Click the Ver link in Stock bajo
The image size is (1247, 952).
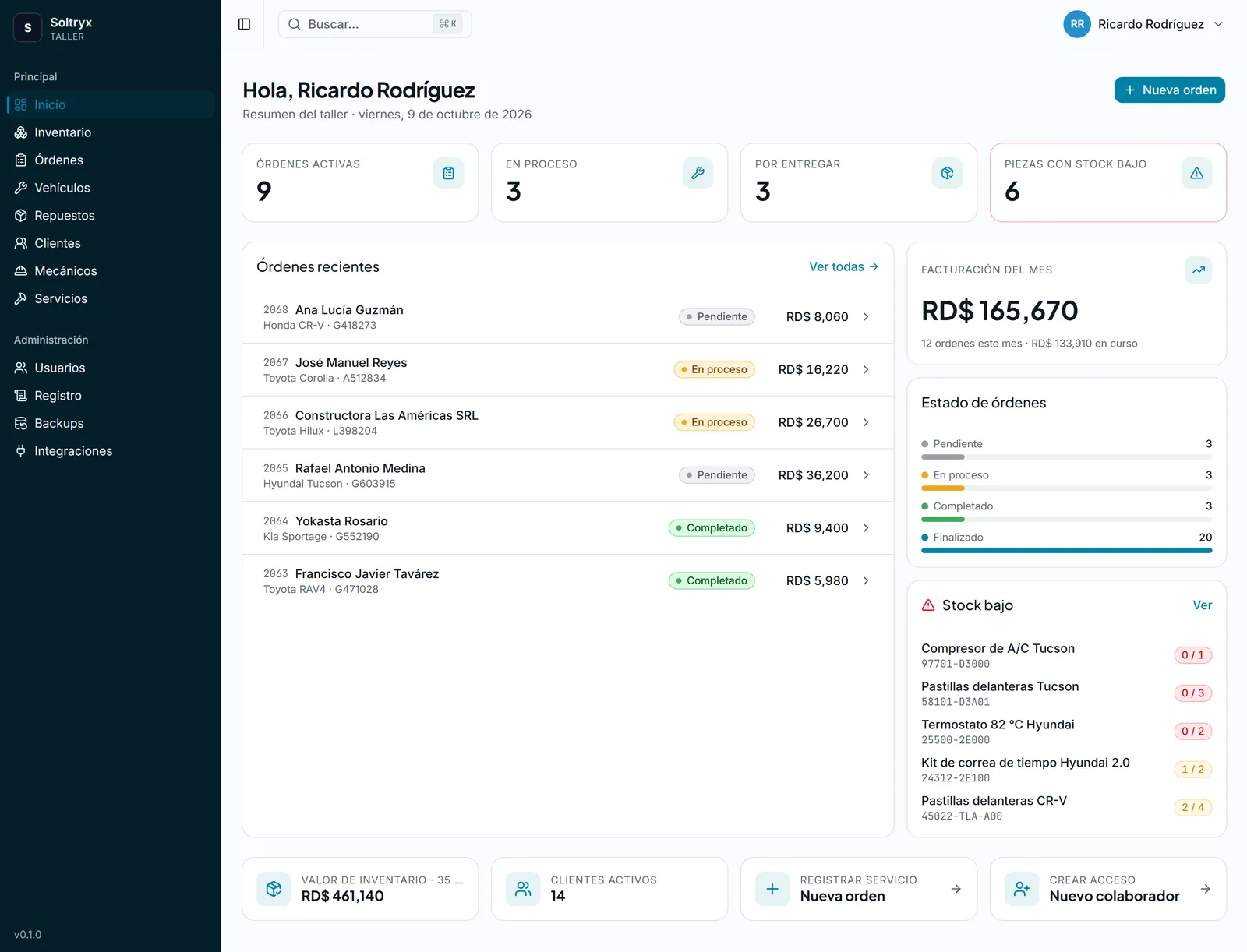point(1202,605)
